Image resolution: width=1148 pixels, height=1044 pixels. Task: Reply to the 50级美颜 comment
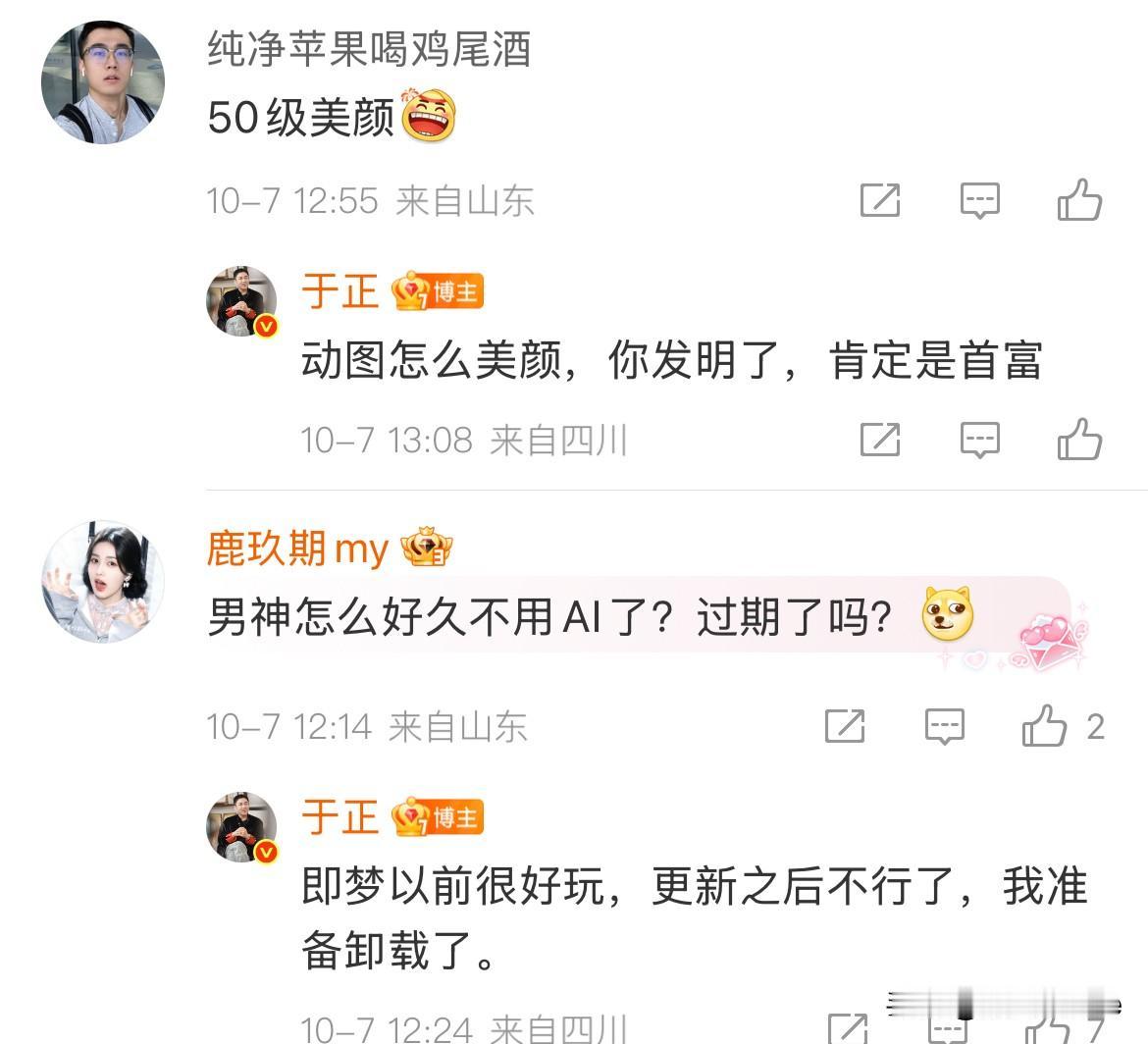pos(979,200)
